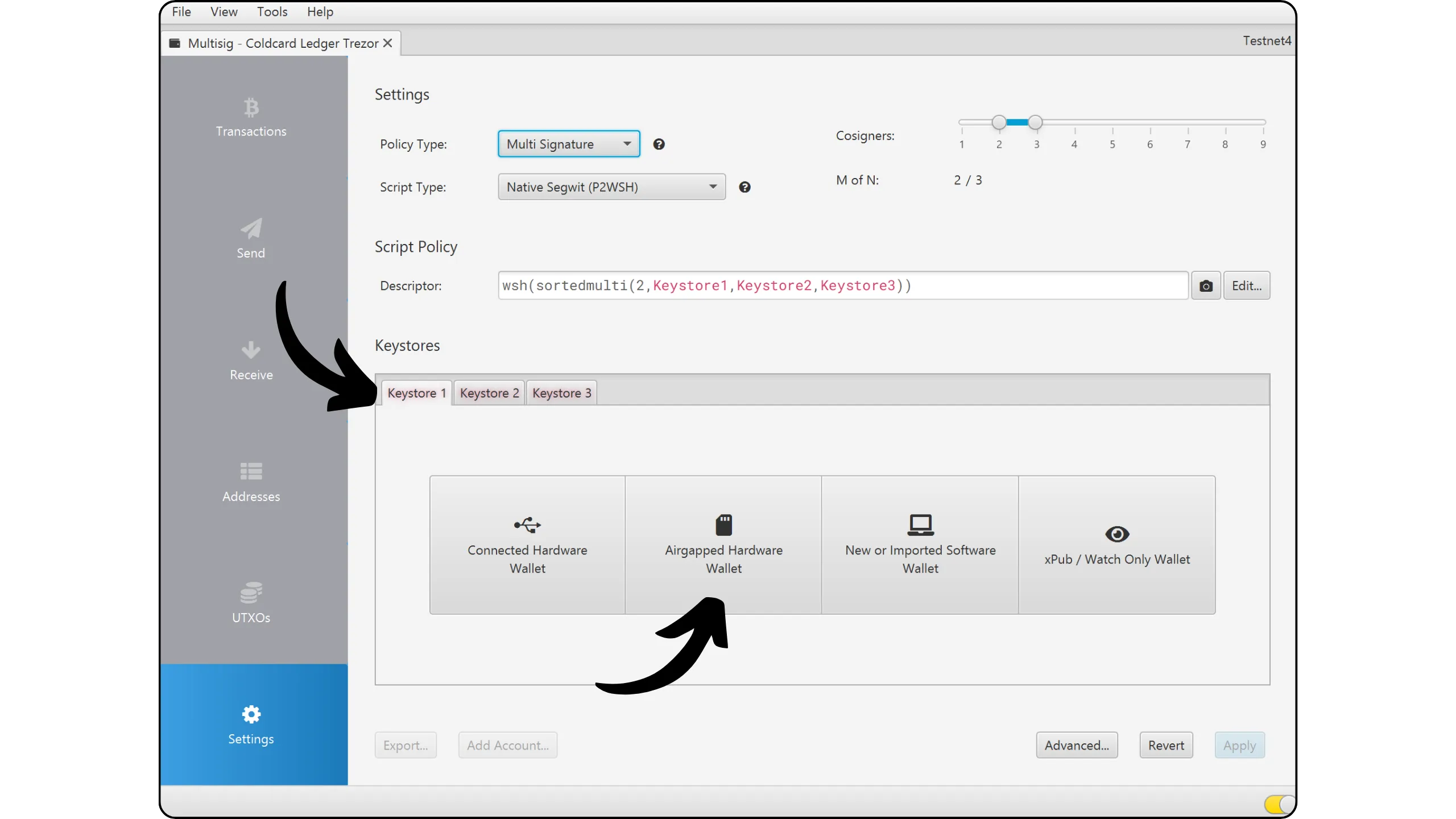Click help icon next to Policy Type
This screenshot has height=819, width=1456.
pos(659,144)
